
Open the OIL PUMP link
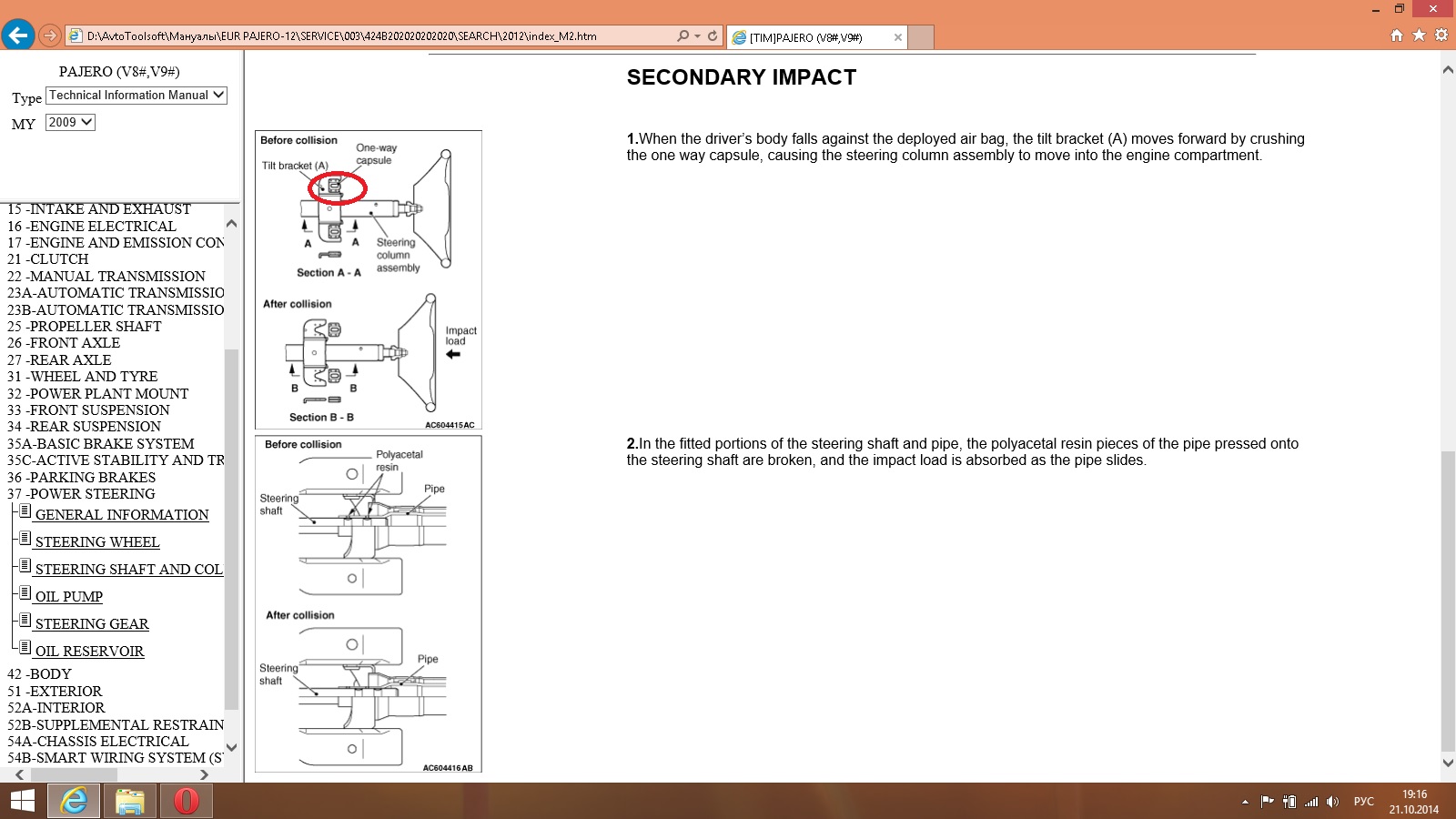[68, 597]
